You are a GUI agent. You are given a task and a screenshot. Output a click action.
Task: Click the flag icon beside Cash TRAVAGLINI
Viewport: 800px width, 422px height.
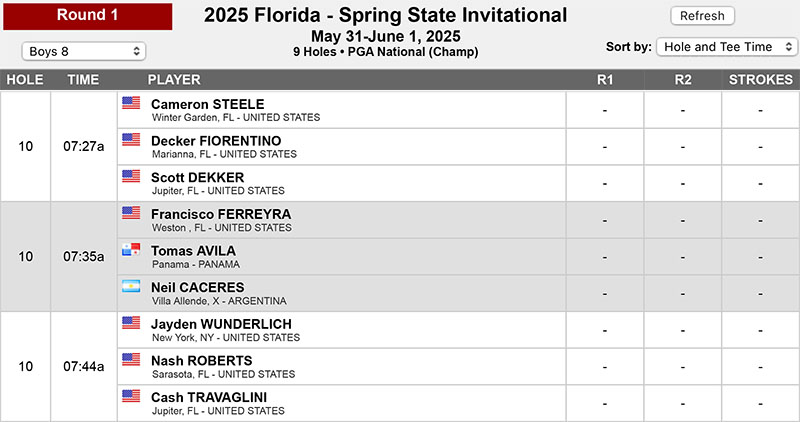(x=131, y=396)
